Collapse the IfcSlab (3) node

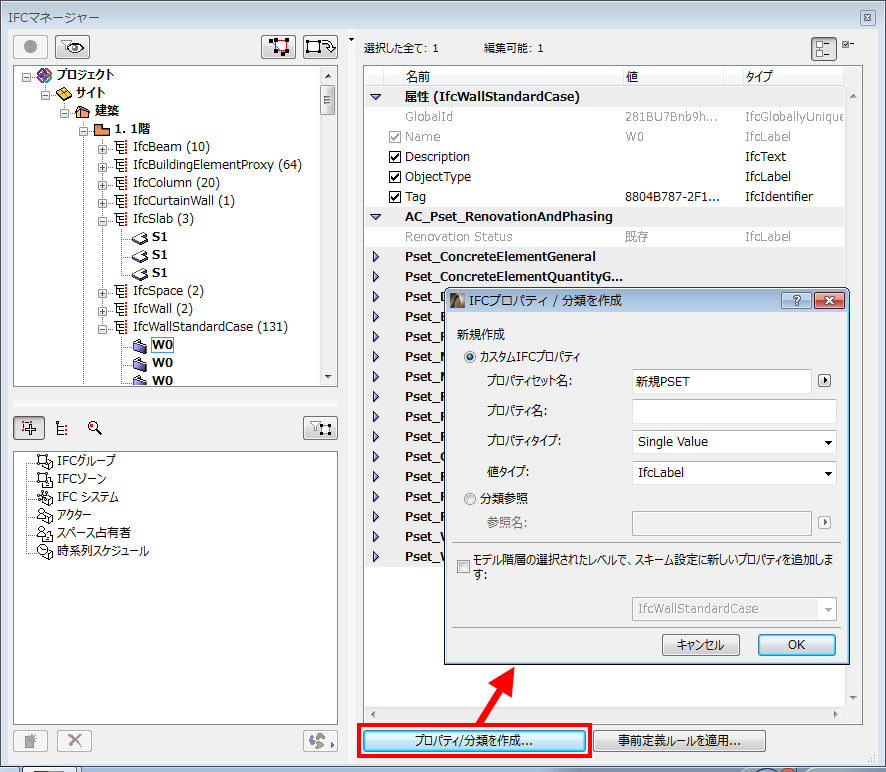click(102, 222)
